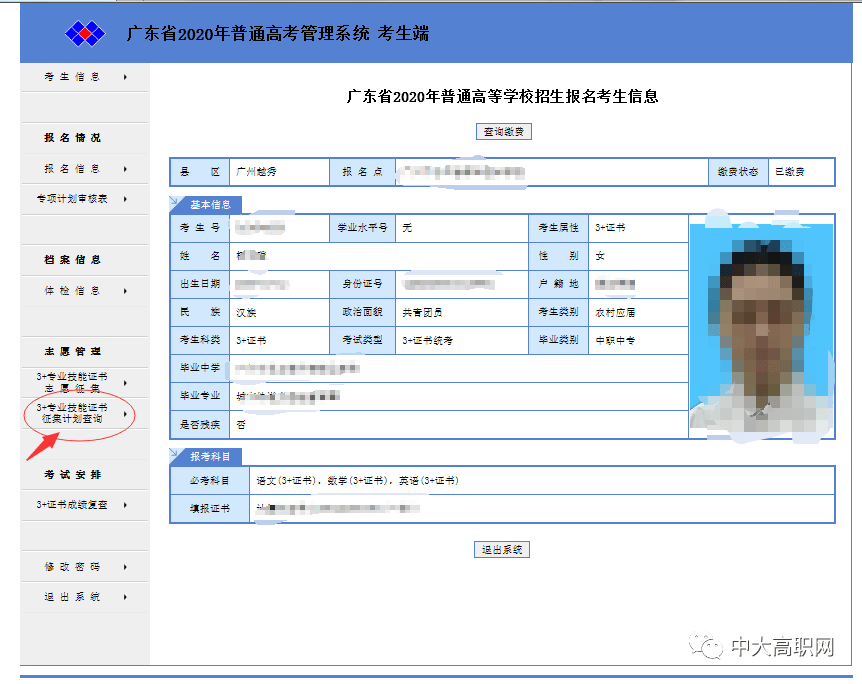Expand the arrow next to 3+证书成绩复查
862x684 pixels.
tap(125, 505)
